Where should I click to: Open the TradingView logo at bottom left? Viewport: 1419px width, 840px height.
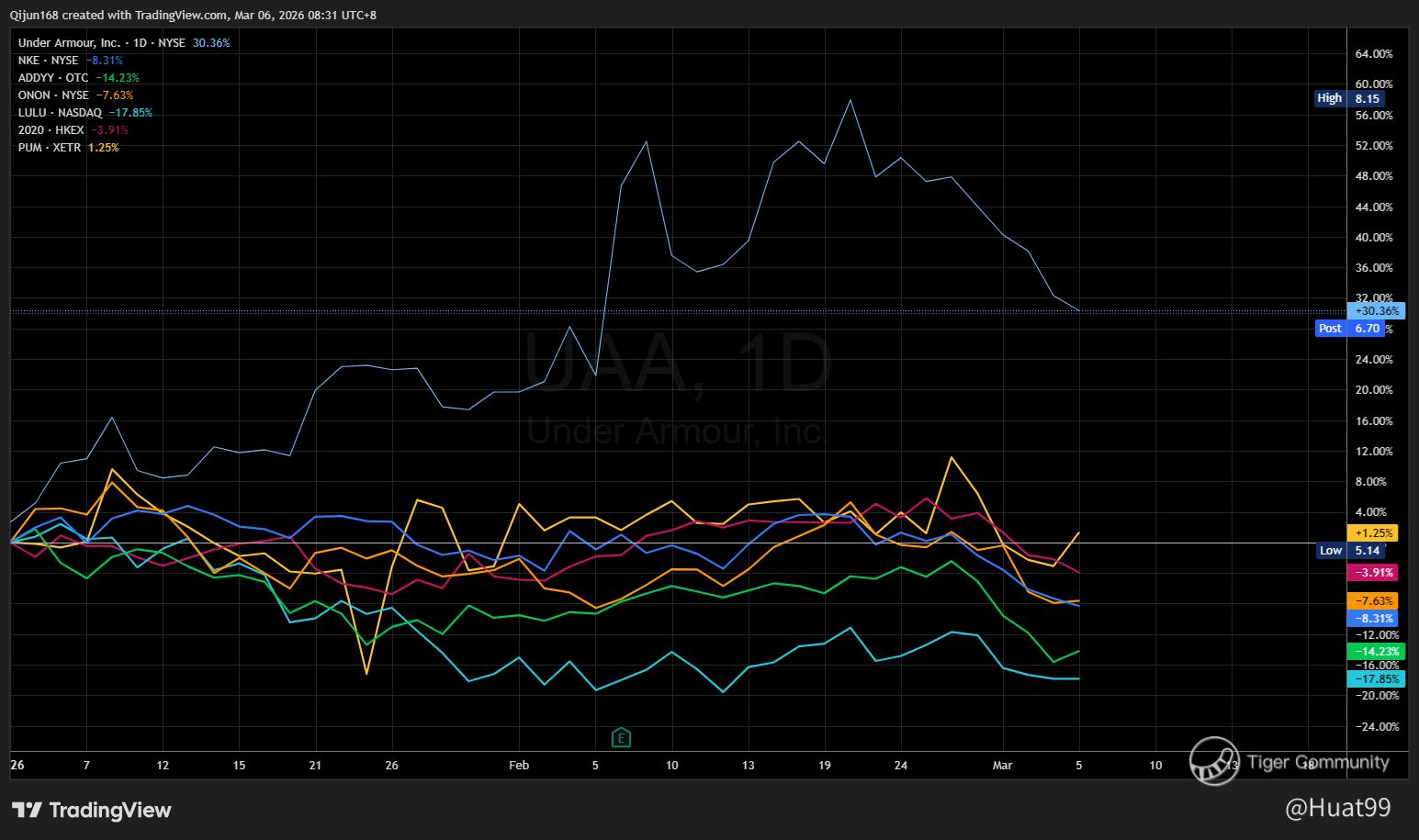coord(91,810)
